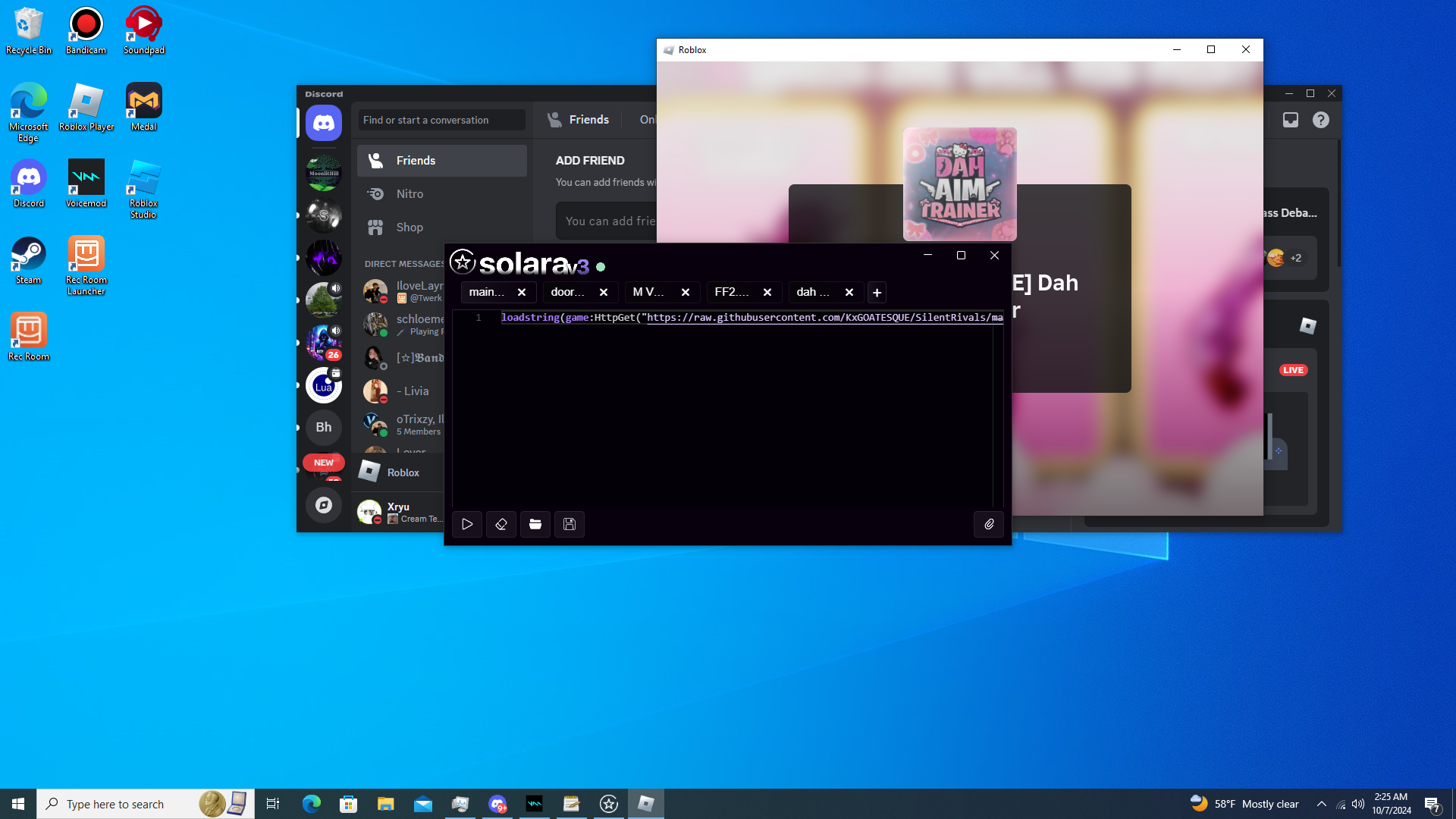
Task: Show hidden system tray icons chevron
Action: (x=1322, y=804)
